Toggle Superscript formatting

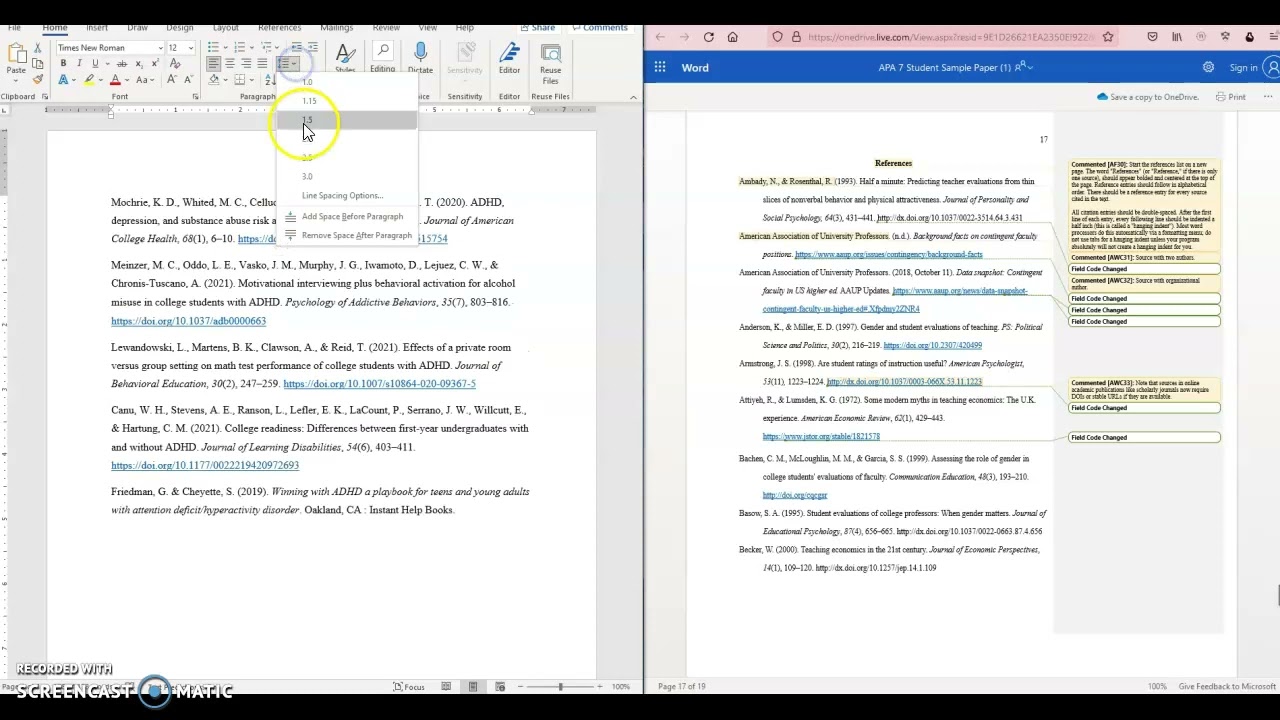154,64
